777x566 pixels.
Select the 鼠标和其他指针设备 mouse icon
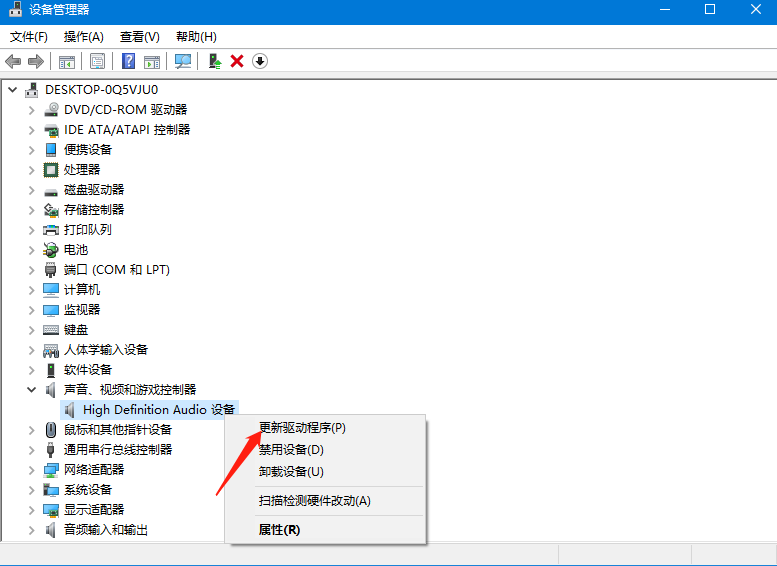click(x=51, y=430)
